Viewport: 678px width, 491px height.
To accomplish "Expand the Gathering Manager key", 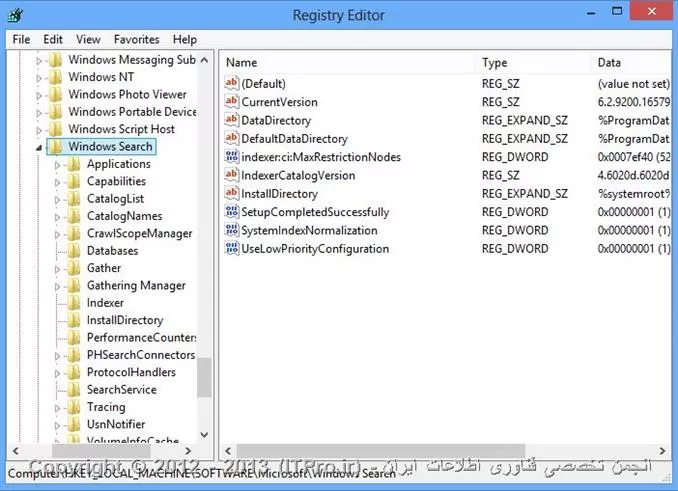I will [x=58, y=286].
